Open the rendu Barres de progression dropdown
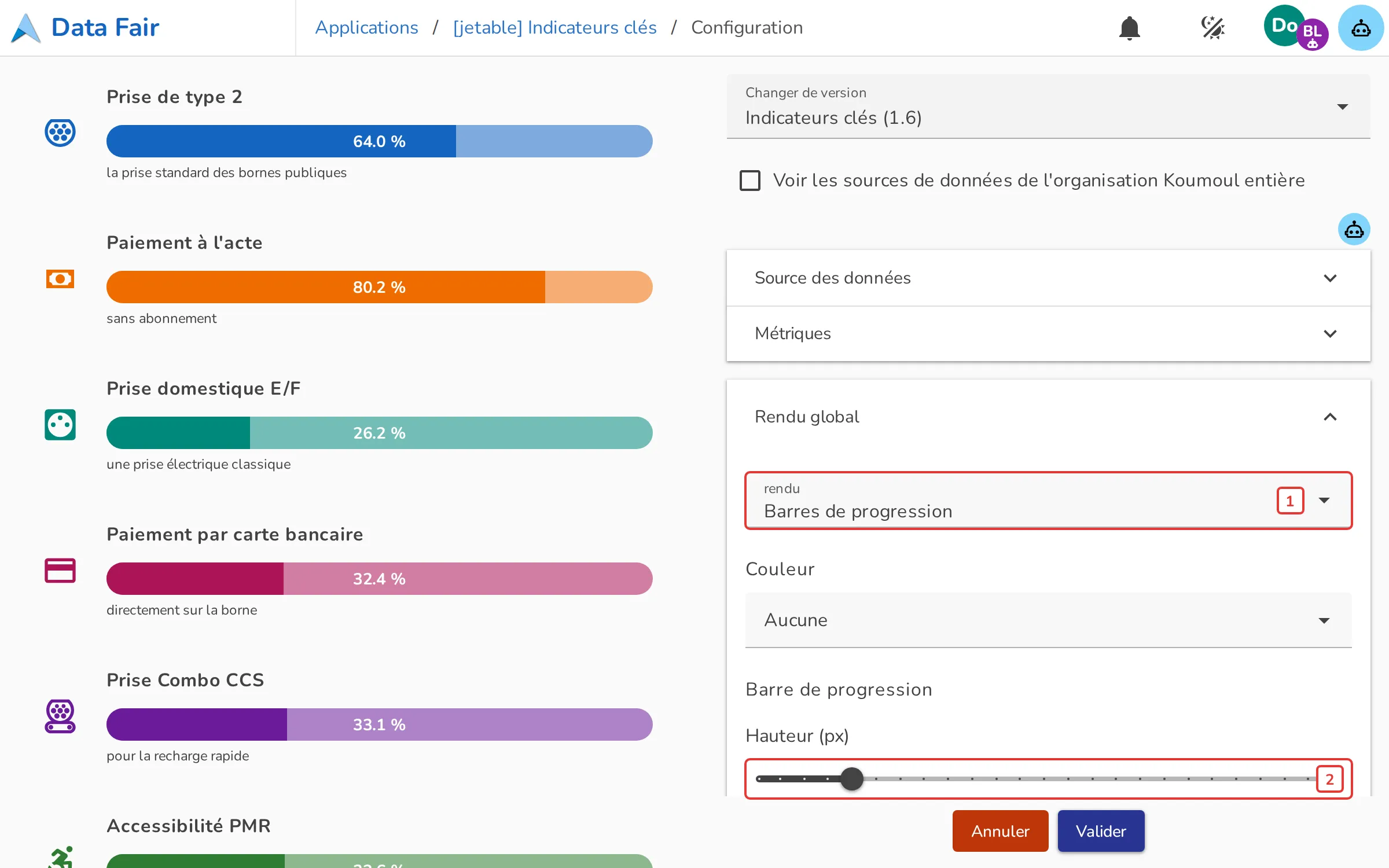 point(1048,501)
